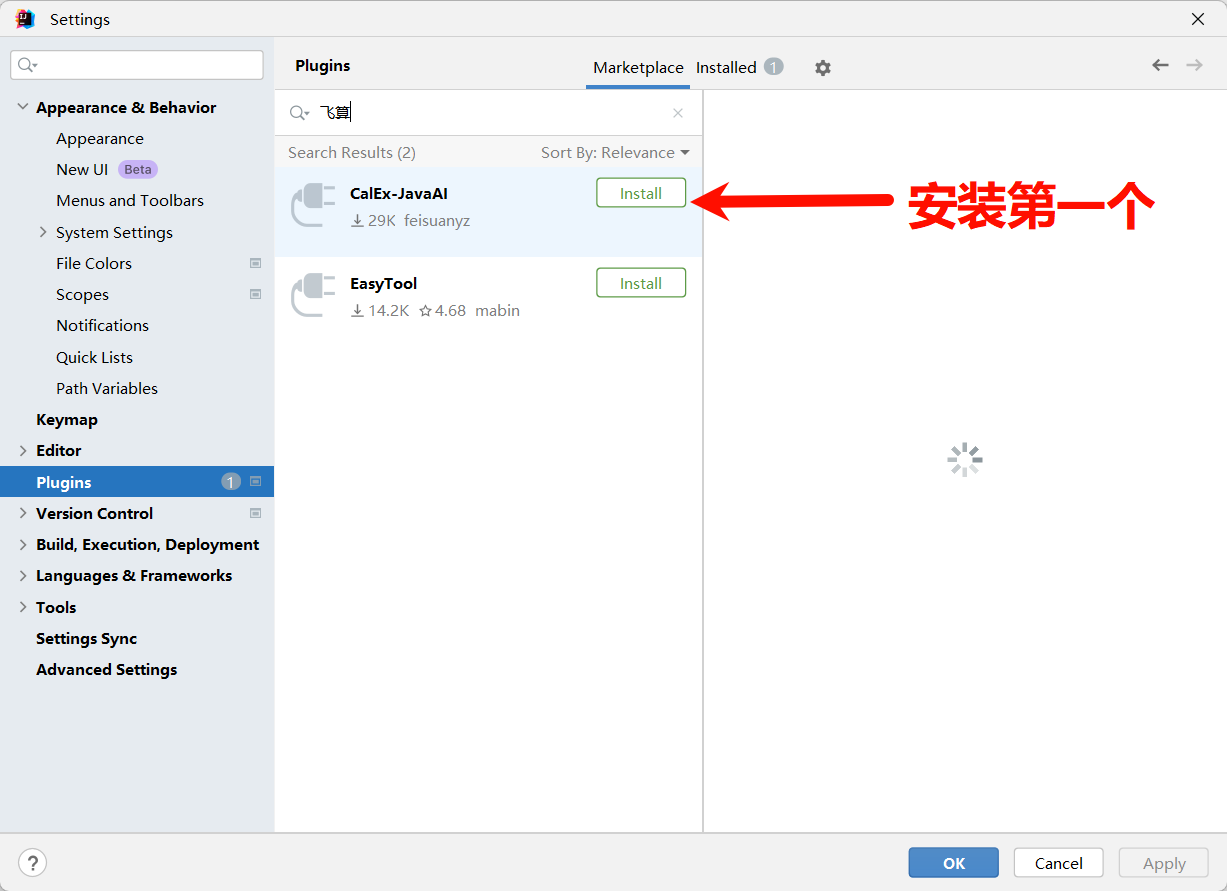Viewport: 1227px width, 891px height.
Task: Switch to the Marketplace tab
Action: (x=638, y=68)
